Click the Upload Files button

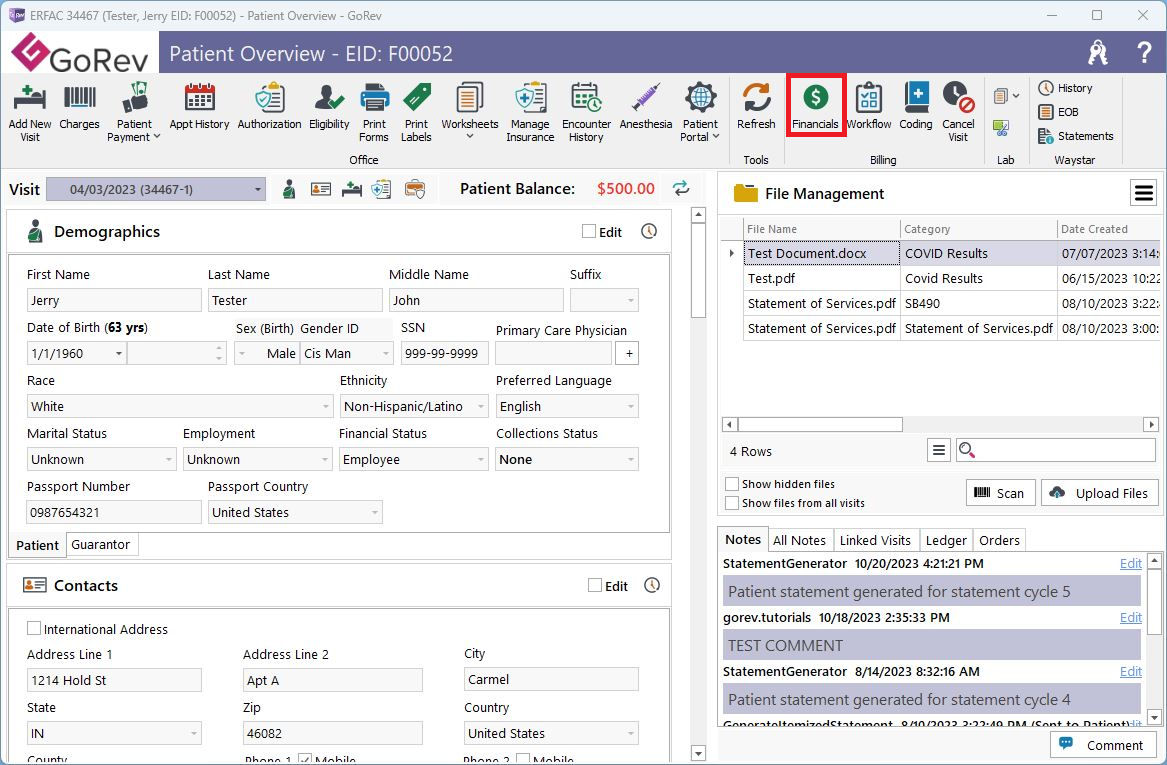[x=1100, y=493]
